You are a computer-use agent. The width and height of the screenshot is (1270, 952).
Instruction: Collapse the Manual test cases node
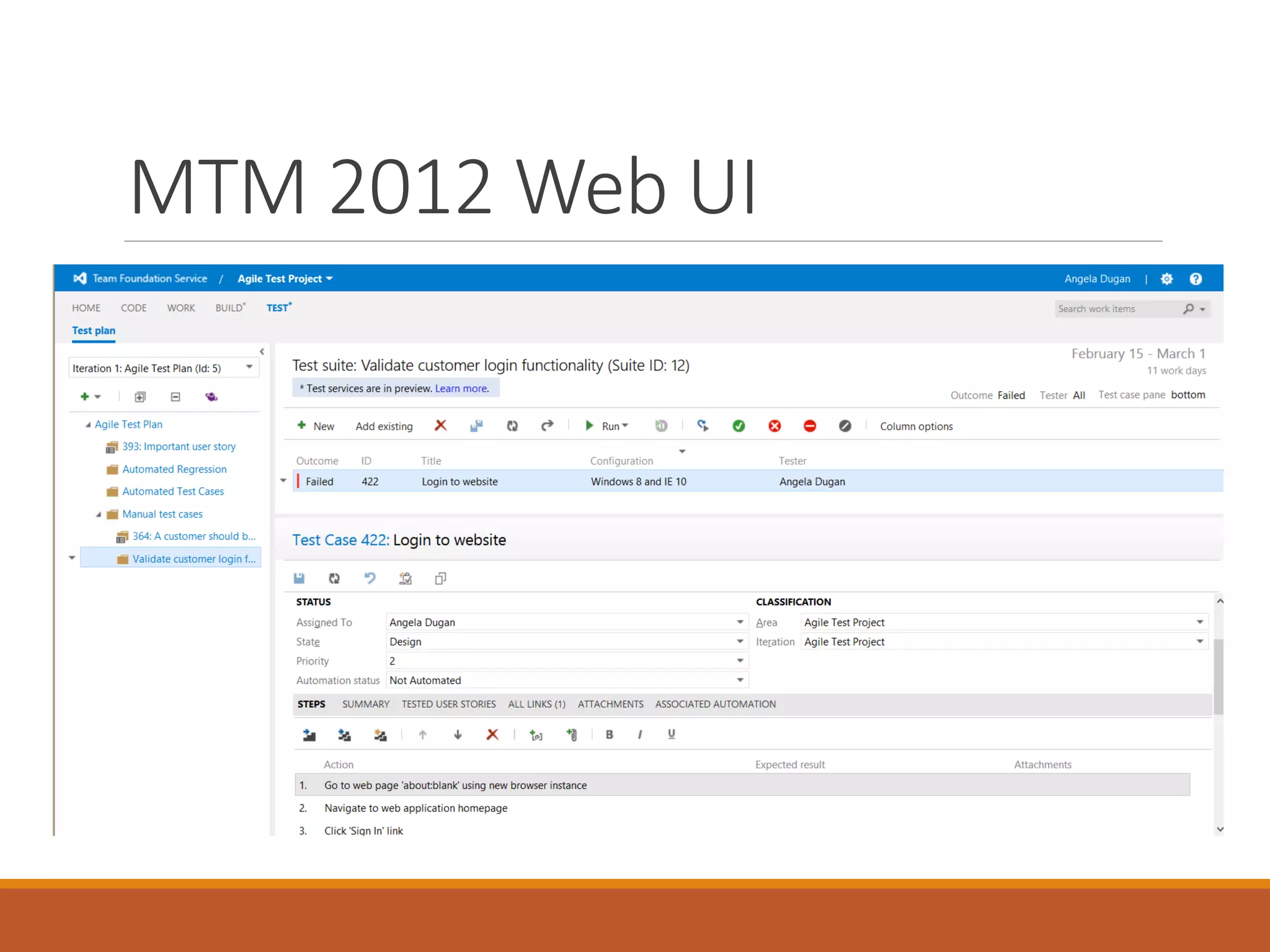[99, 514]
